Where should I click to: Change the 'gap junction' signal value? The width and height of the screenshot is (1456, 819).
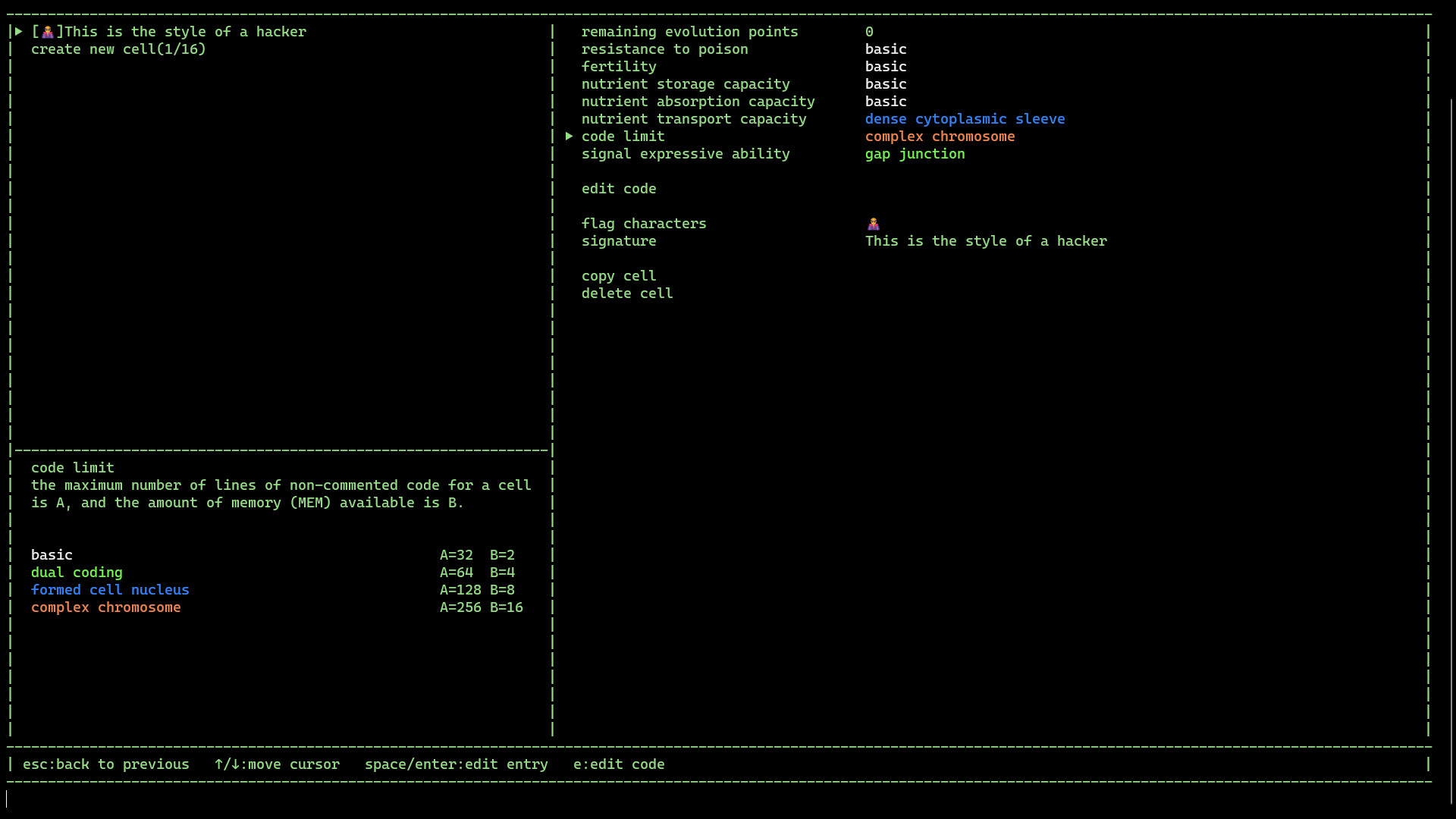(915, 154)
